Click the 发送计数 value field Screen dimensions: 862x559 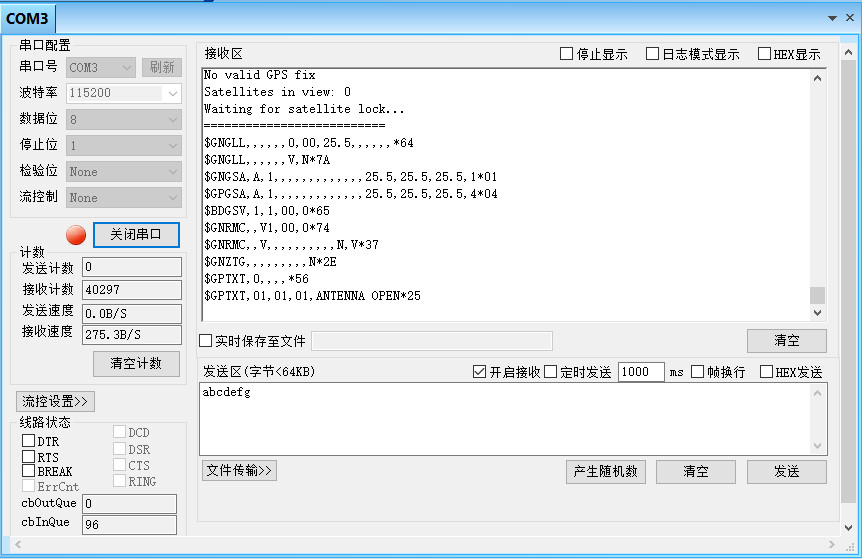pos(132,267)
